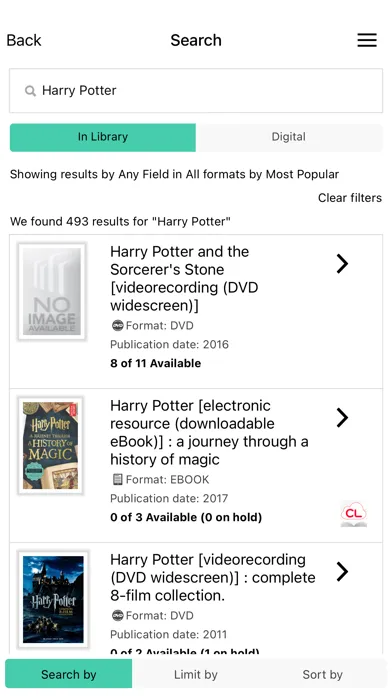Tap DVD format icon for Sorcerer's Stone

117,325
